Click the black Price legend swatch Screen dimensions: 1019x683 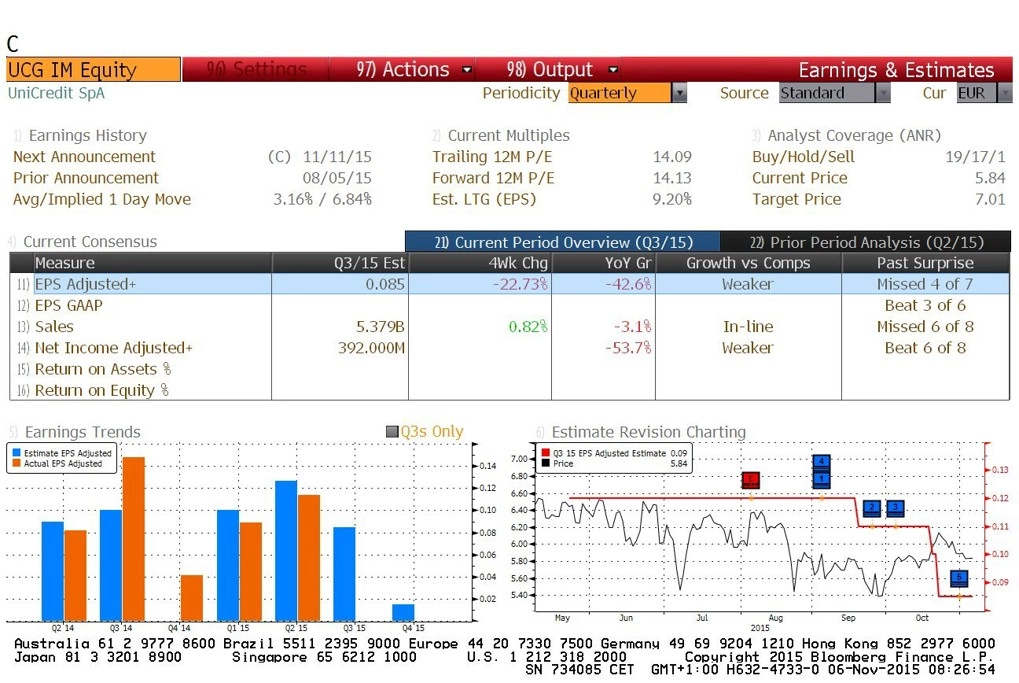(546, 463)
